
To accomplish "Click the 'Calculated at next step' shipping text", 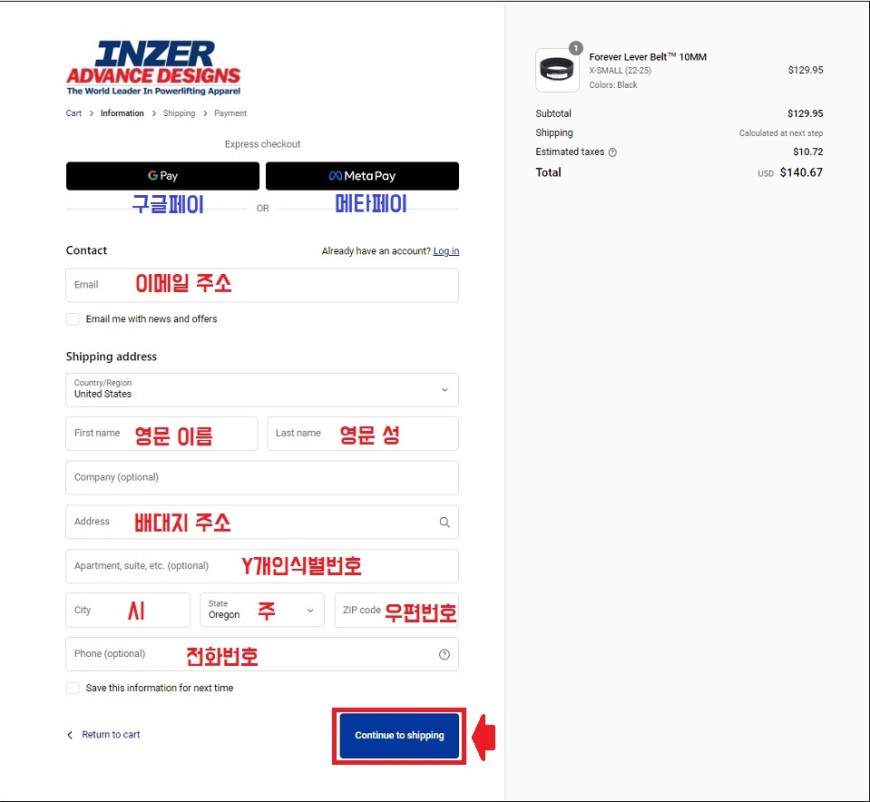I will pyautogui.click(x=781, y=133).
